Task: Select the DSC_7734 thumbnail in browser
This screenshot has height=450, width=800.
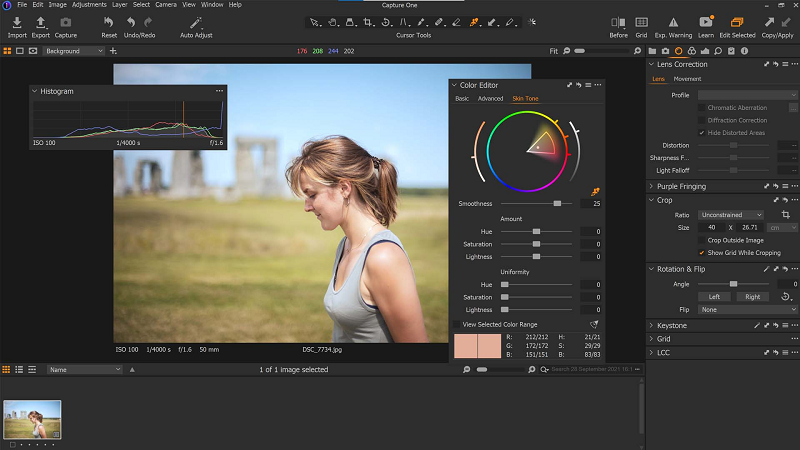Action: point(32,419)
